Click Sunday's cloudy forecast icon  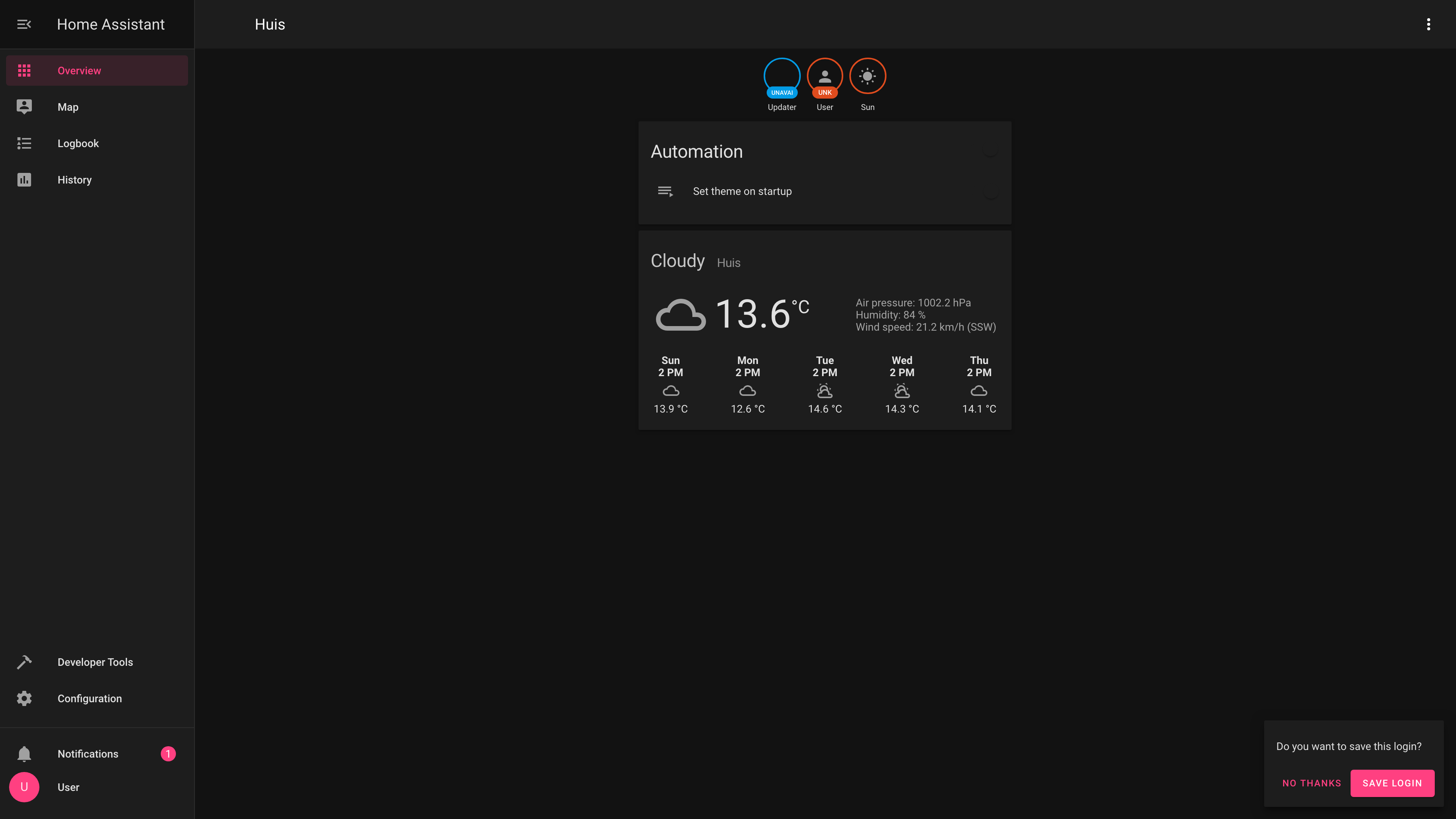[x=671, y=391]
